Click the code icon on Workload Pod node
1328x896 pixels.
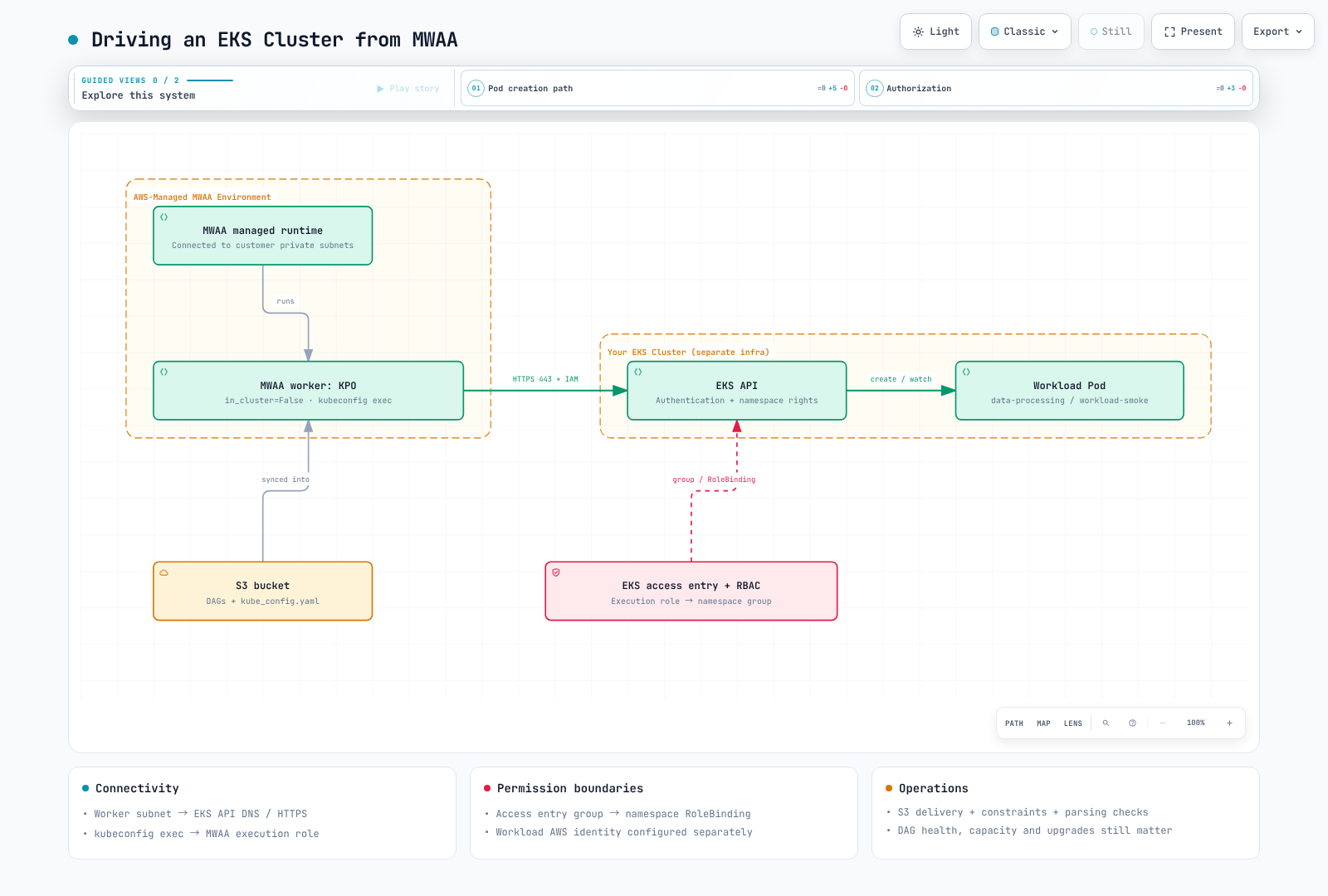966,373
